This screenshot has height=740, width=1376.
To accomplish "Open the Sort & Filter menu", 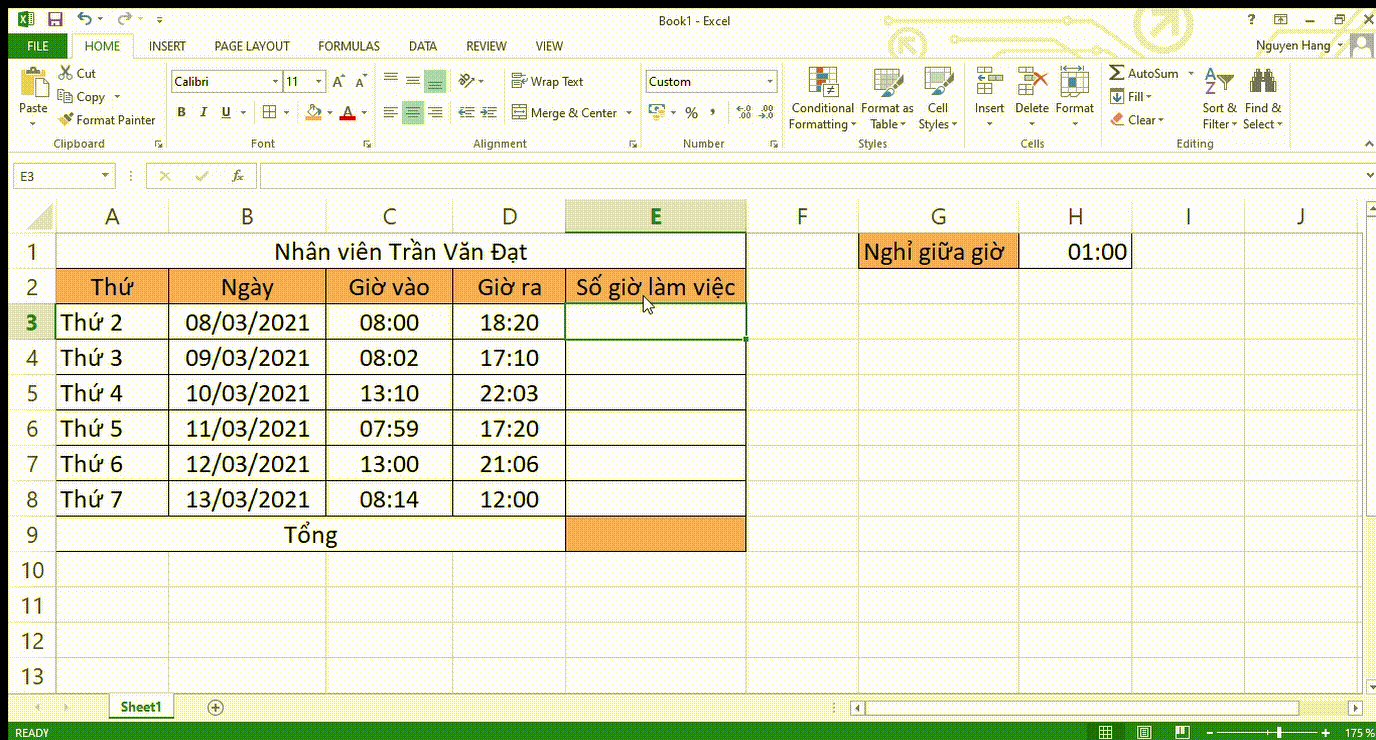I will click(x=1219, y=98).
